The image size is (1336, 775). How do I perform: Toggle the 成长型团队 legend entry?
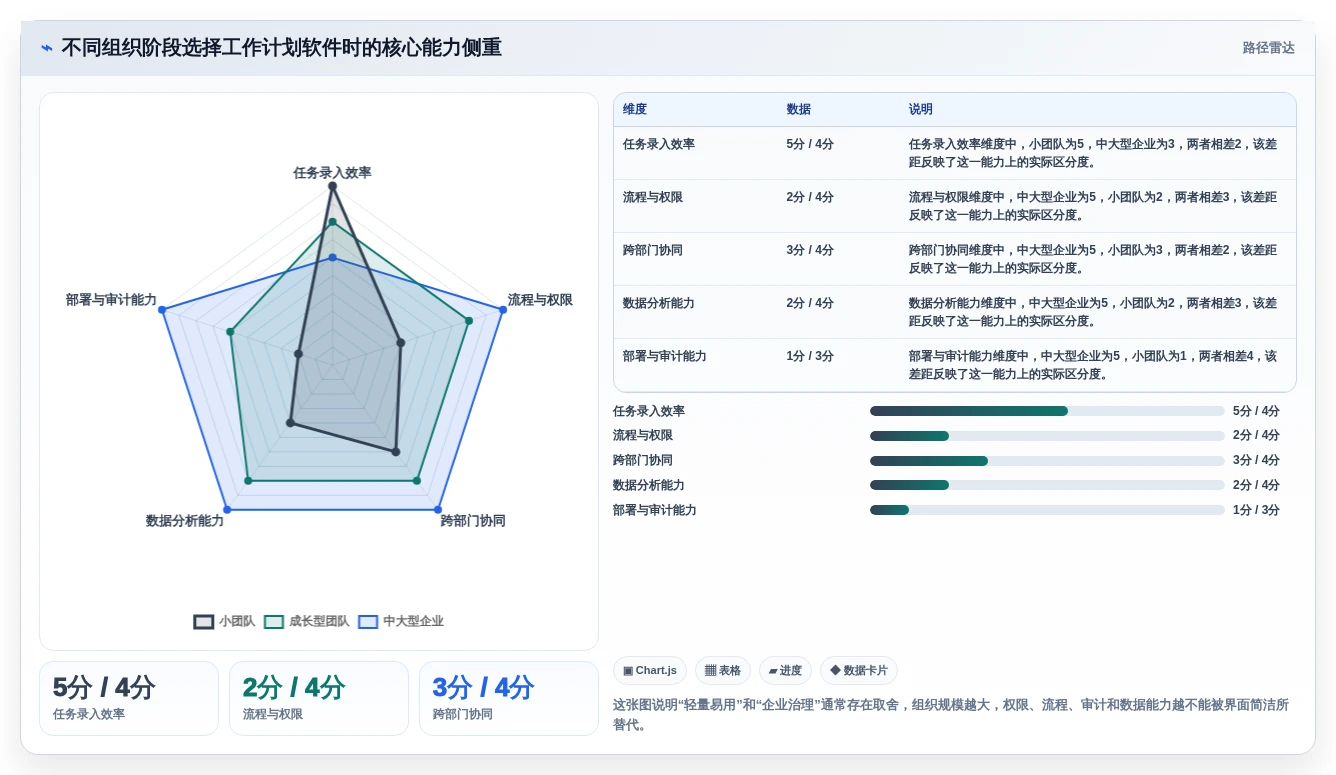(x=307, y=621)
